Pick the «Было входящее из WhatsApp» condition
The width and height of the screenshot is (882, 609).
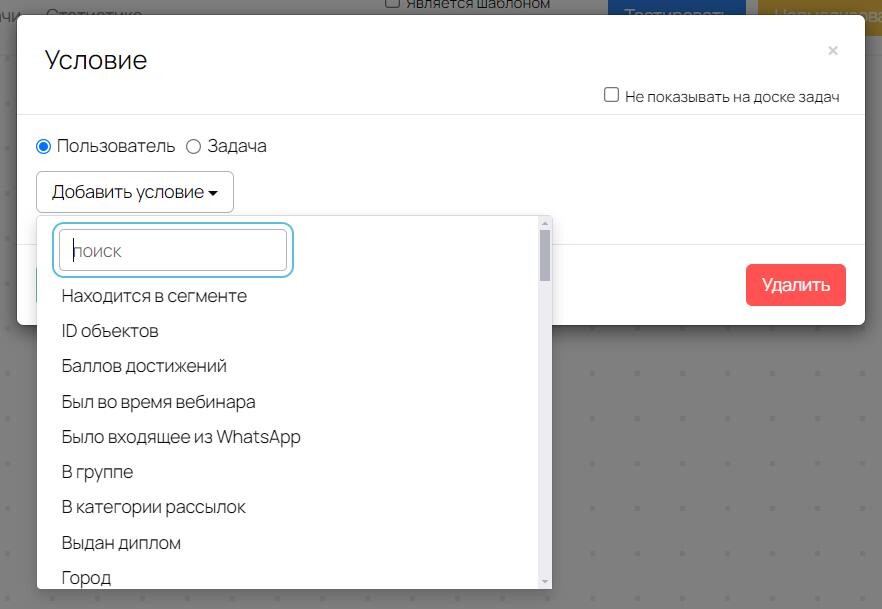point(179,436)
